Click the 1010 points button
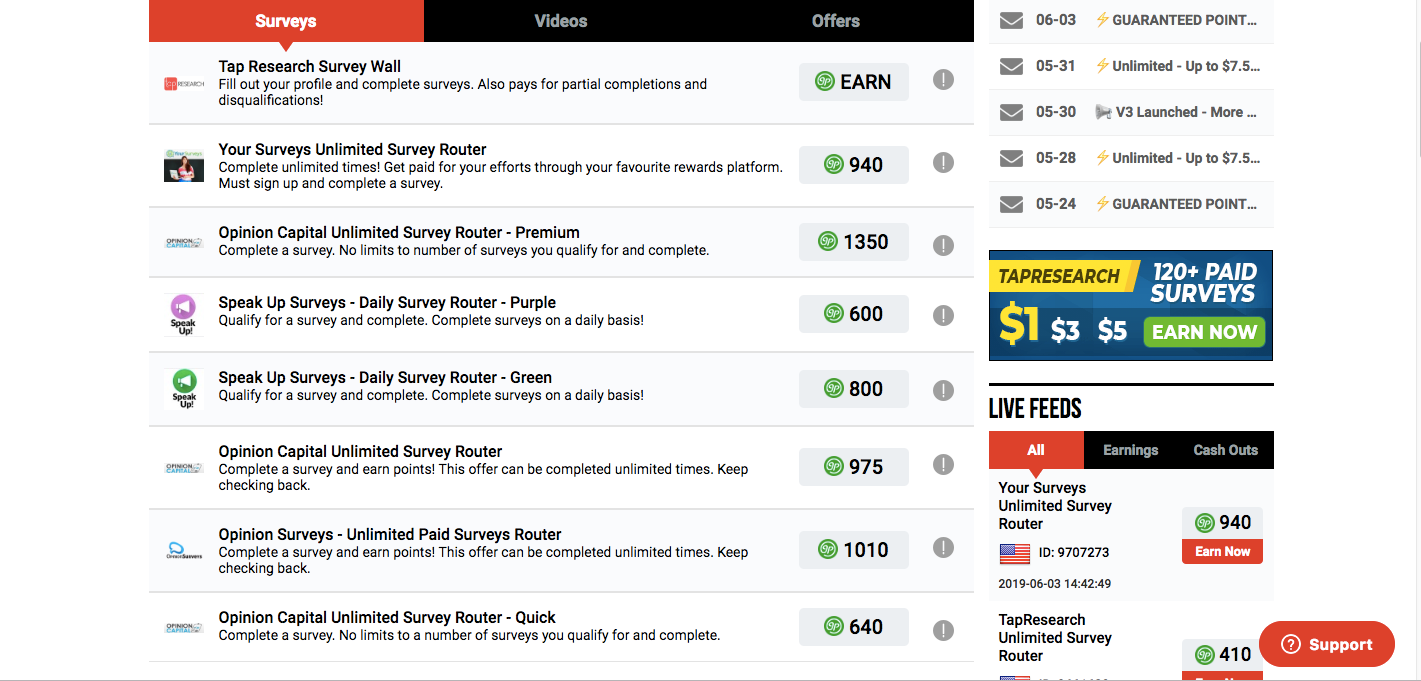The image size is (1421, 681). (854, 550)
